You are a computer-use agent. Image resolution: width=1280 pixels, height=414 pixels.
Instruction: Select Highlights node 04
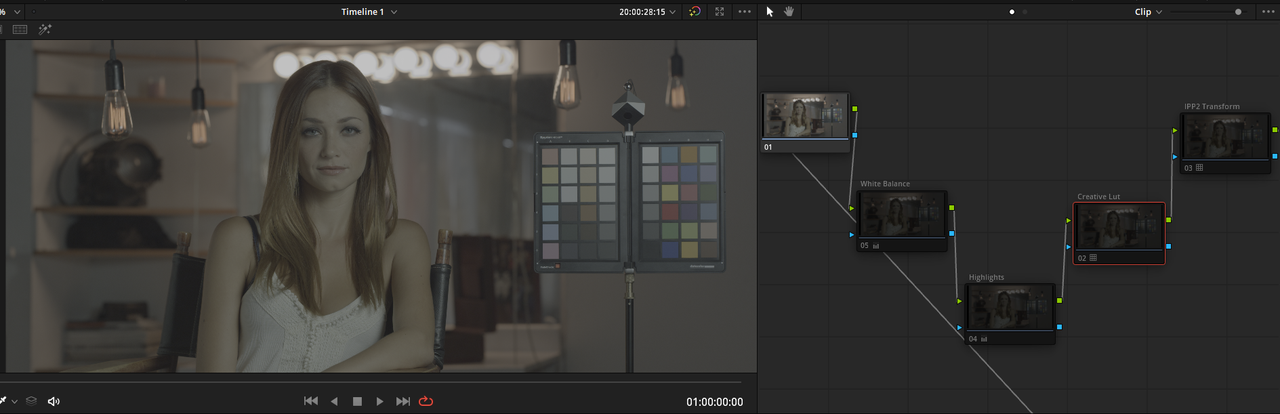1010,314
